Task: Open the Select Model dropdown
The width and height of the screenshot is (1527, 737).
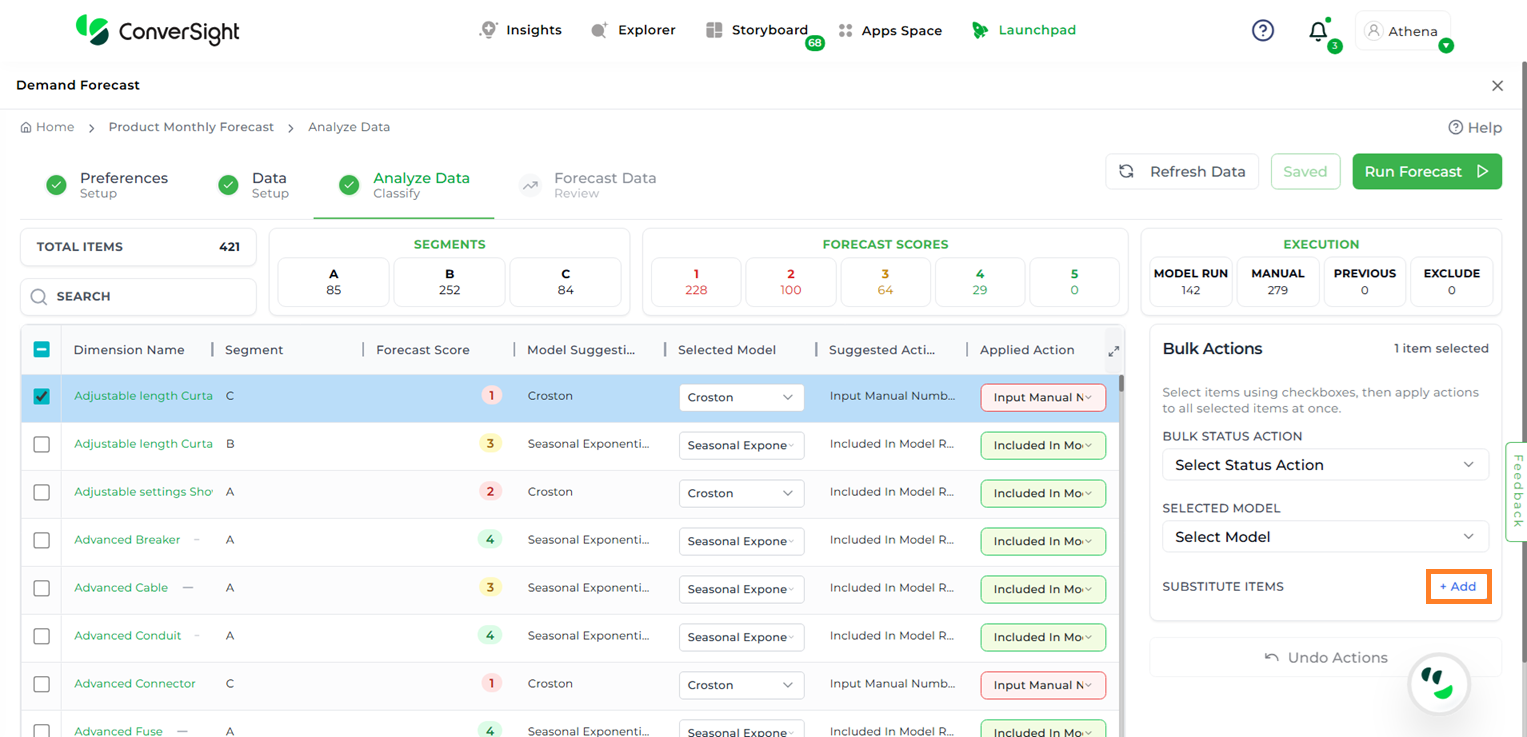Action: point(1325,537)
